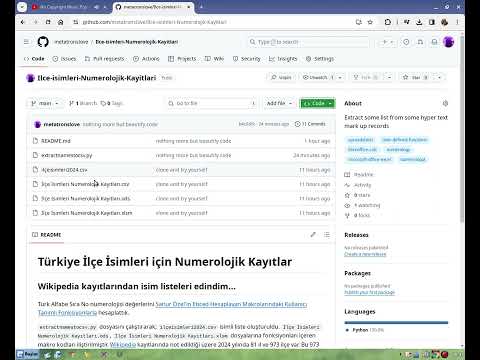Open İlçe İsimleri Numerolojik Kayıtları .ods file
The width and height of the screenshot is (480, 360).
point(86,198)
